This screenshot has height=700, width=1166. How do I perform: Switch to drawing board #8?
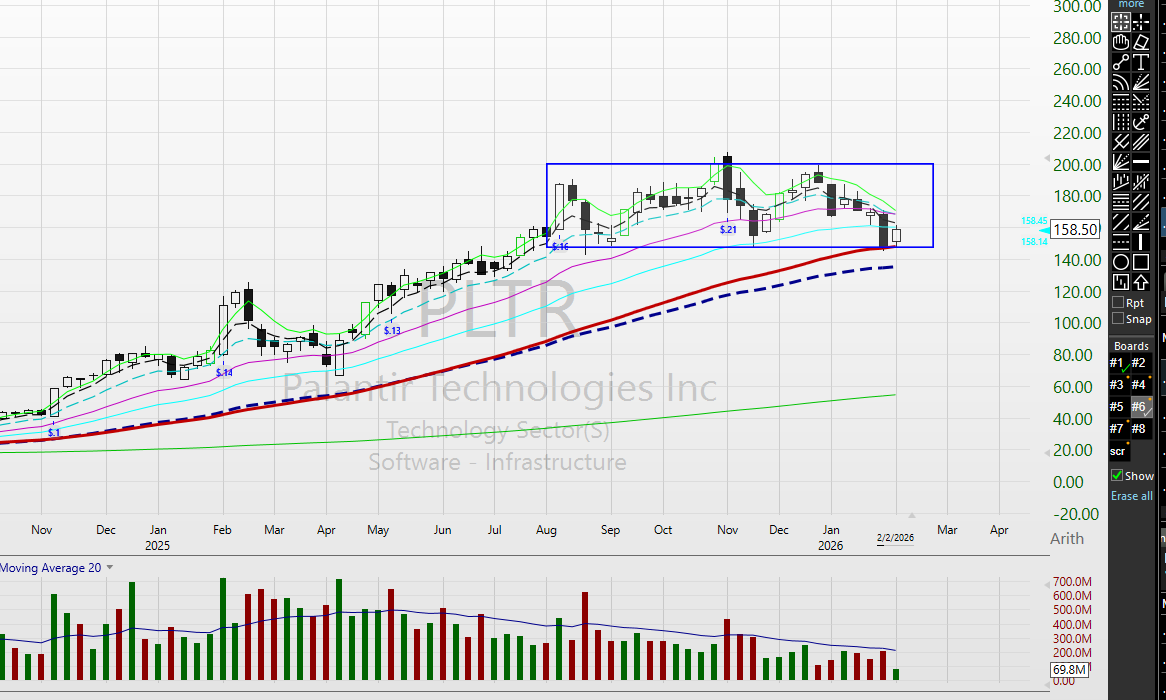click(1139, 428)
